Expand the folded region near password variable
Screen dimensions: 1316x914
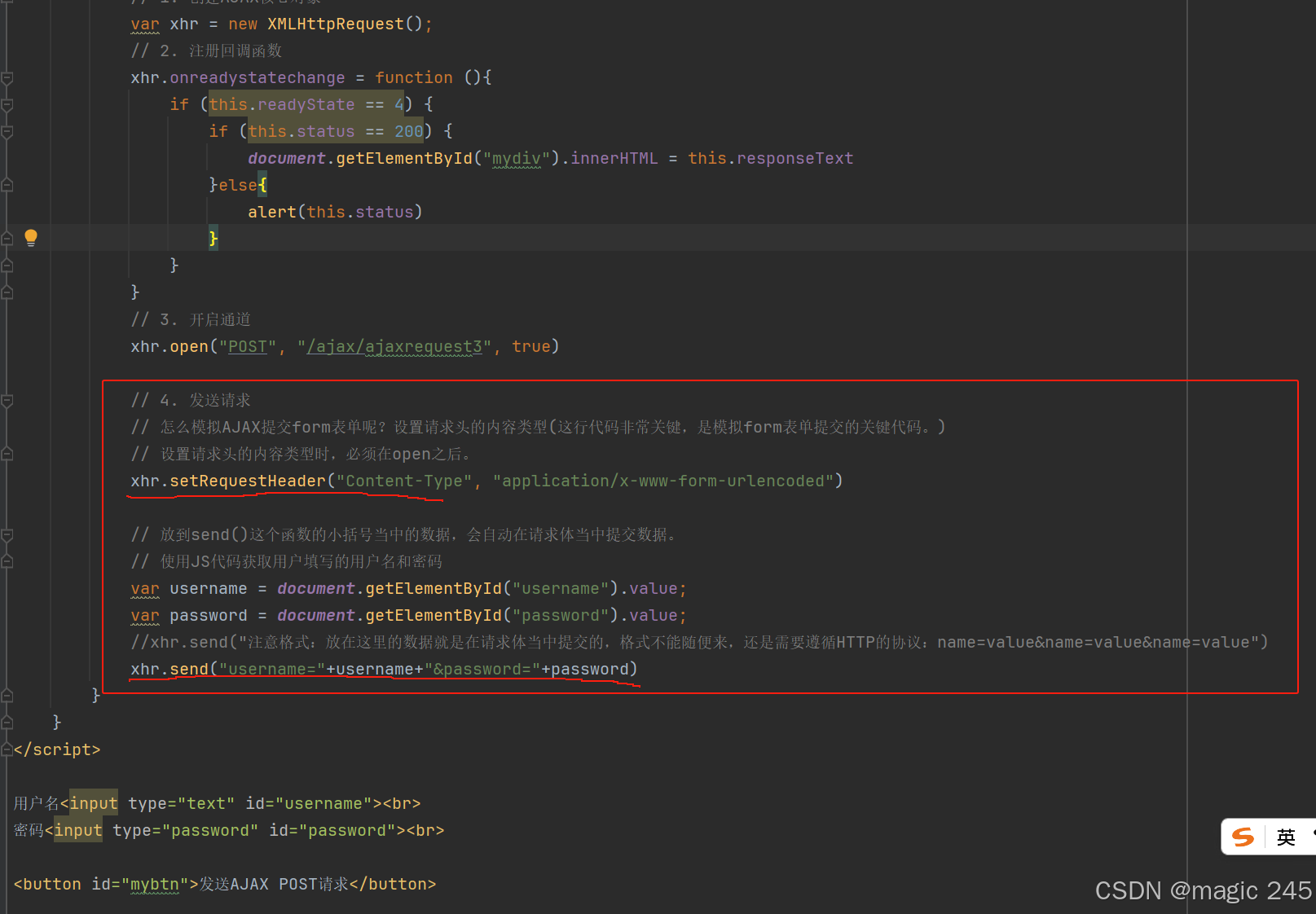(x=7, y=615)
